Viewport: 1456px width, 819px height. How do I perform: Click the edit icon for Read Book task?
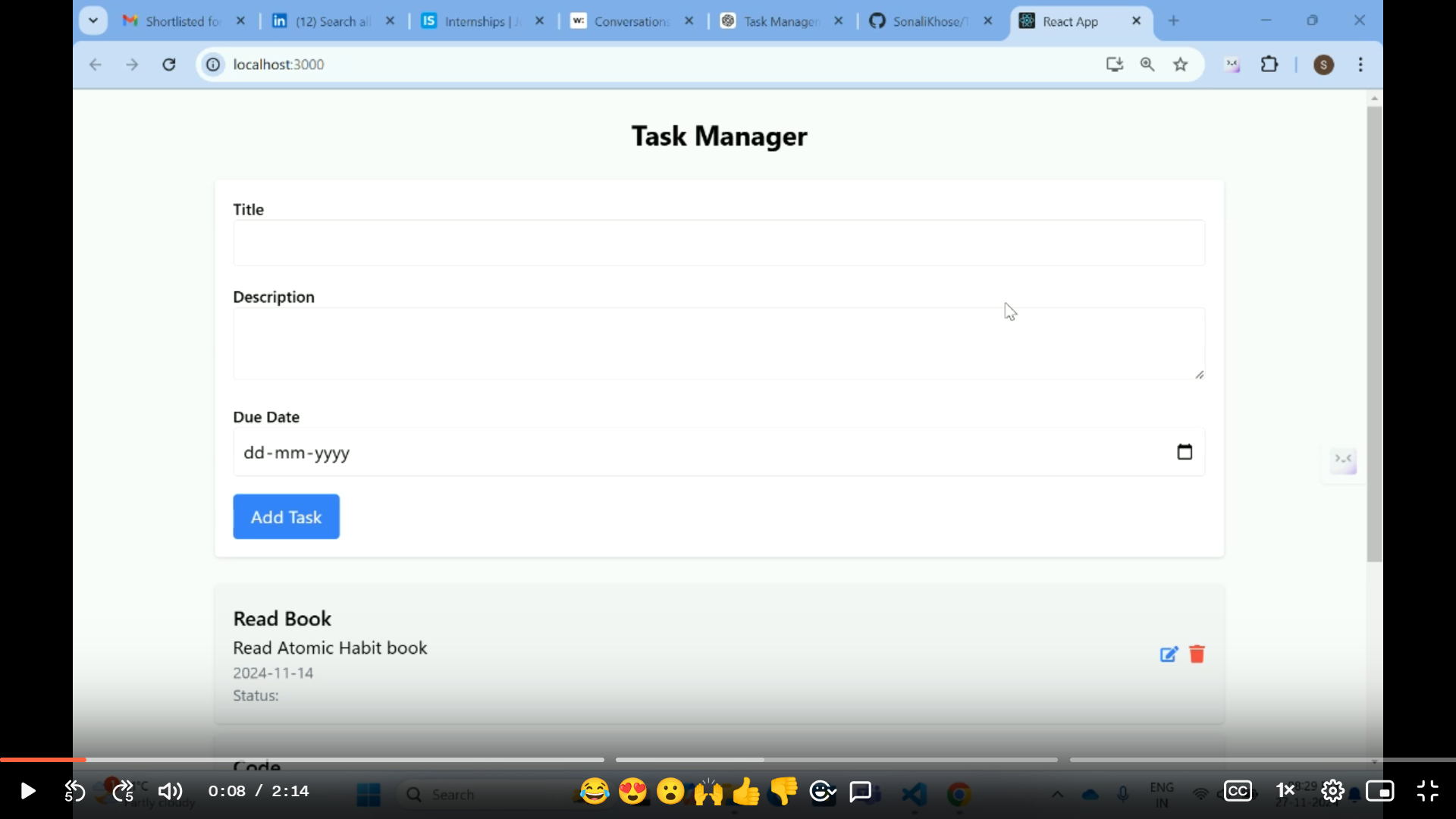pos(1169,654)
